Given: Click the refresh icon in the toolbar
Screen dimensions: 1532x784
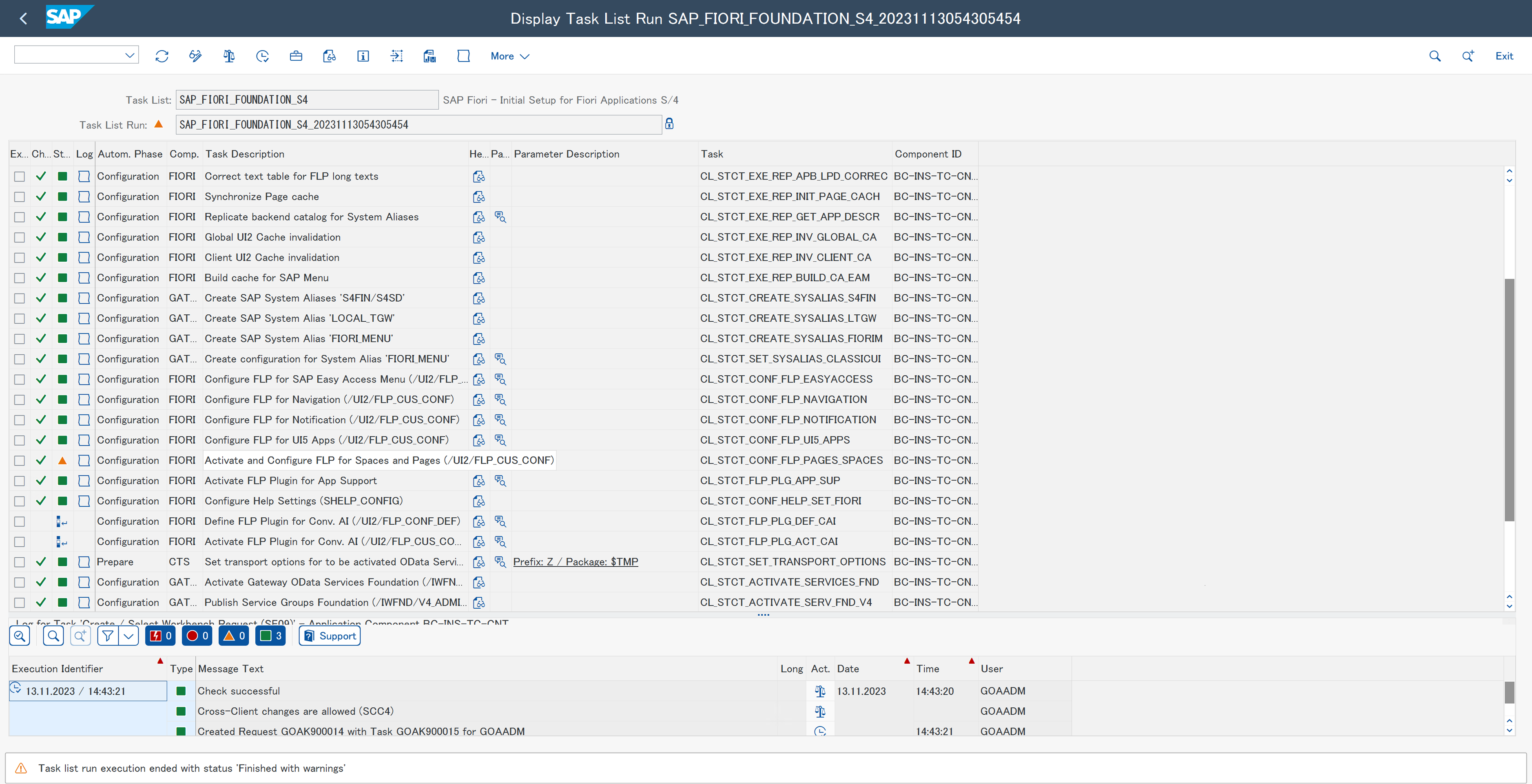Looking at the screenshot, I should click(x=162, y=56).
